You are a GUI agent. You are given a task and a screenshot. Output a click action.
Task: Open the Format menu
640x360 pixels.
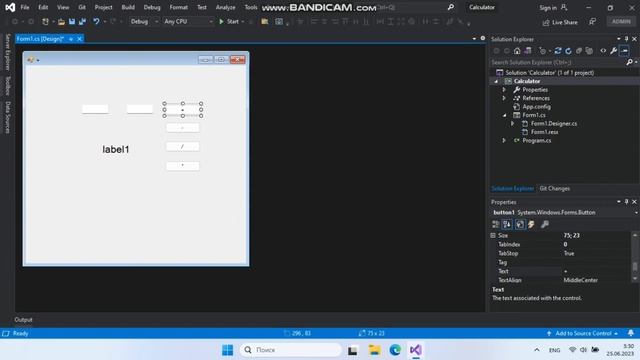pos(178,7)
